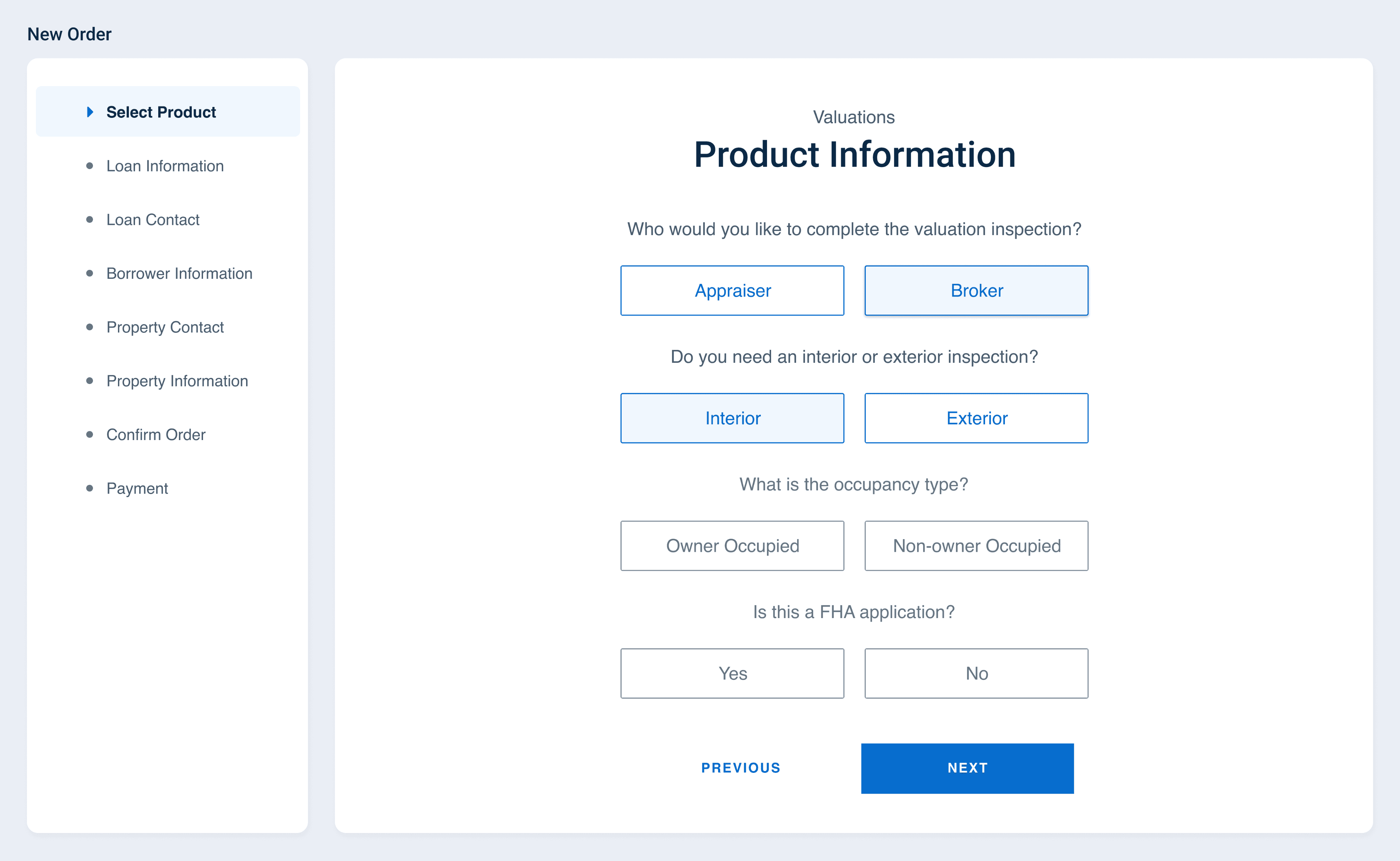This screenshot has height=861, width=1400.
Task: Click the bullet beside Payment
Action: tap(90, 488)
